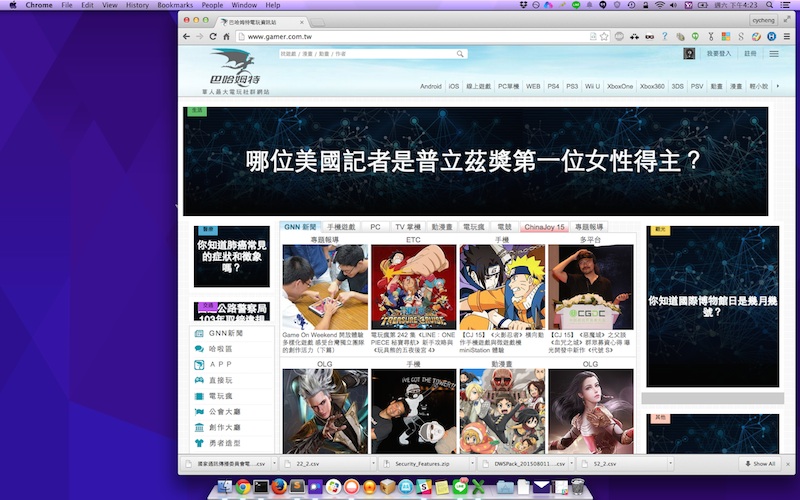Viewport: 800px width, 500px height.
Task: Click Show All downloads button
Action: click(760, 464)
